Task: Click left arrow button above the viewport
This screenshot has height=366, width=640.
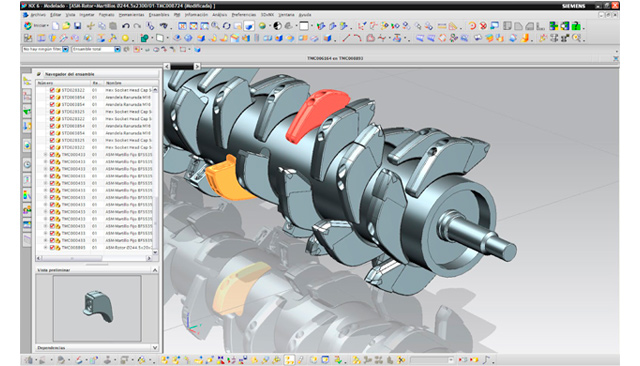Action: coord(167,66)
